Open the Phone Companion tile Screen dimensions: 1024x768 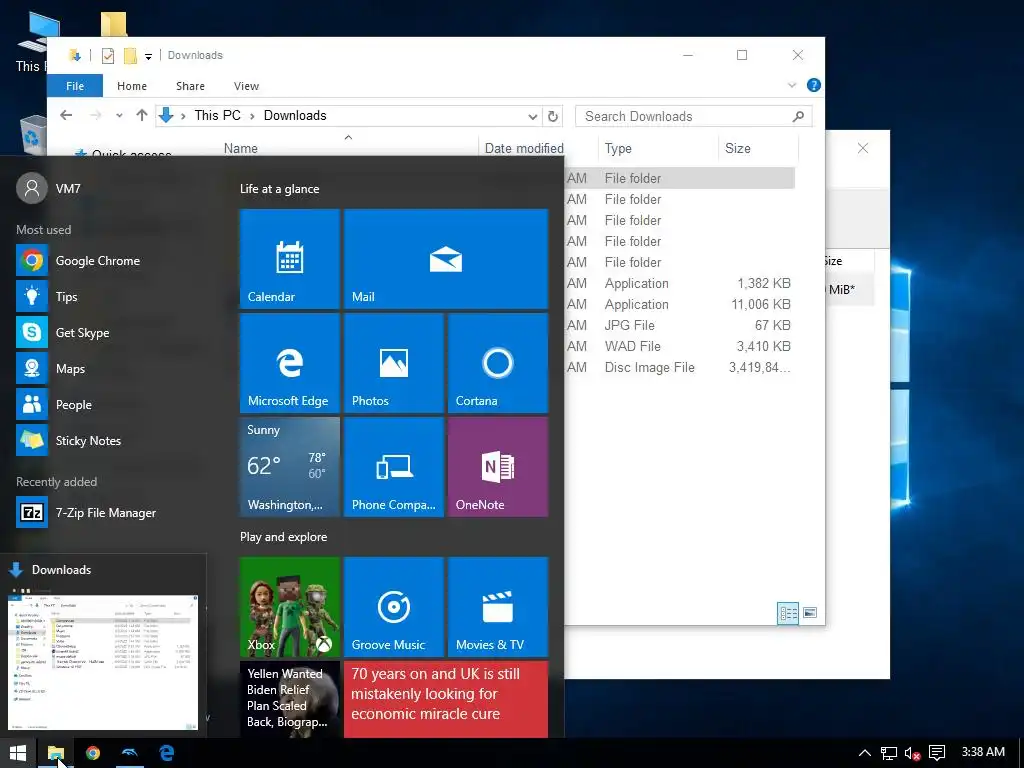(x=394, y=467)
